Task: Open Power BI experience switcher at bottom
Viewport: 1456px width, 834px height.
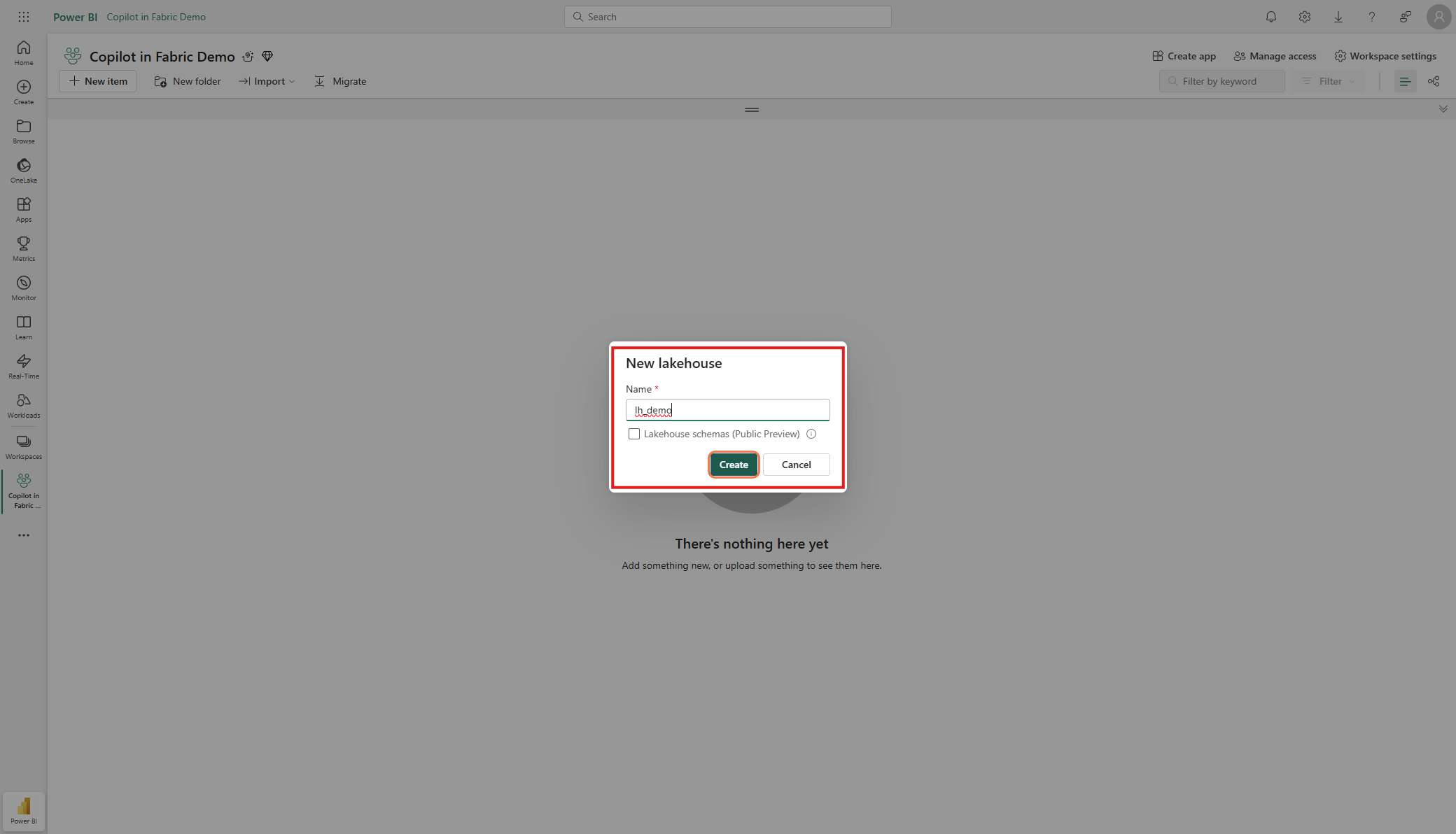Action: point(23,810)
